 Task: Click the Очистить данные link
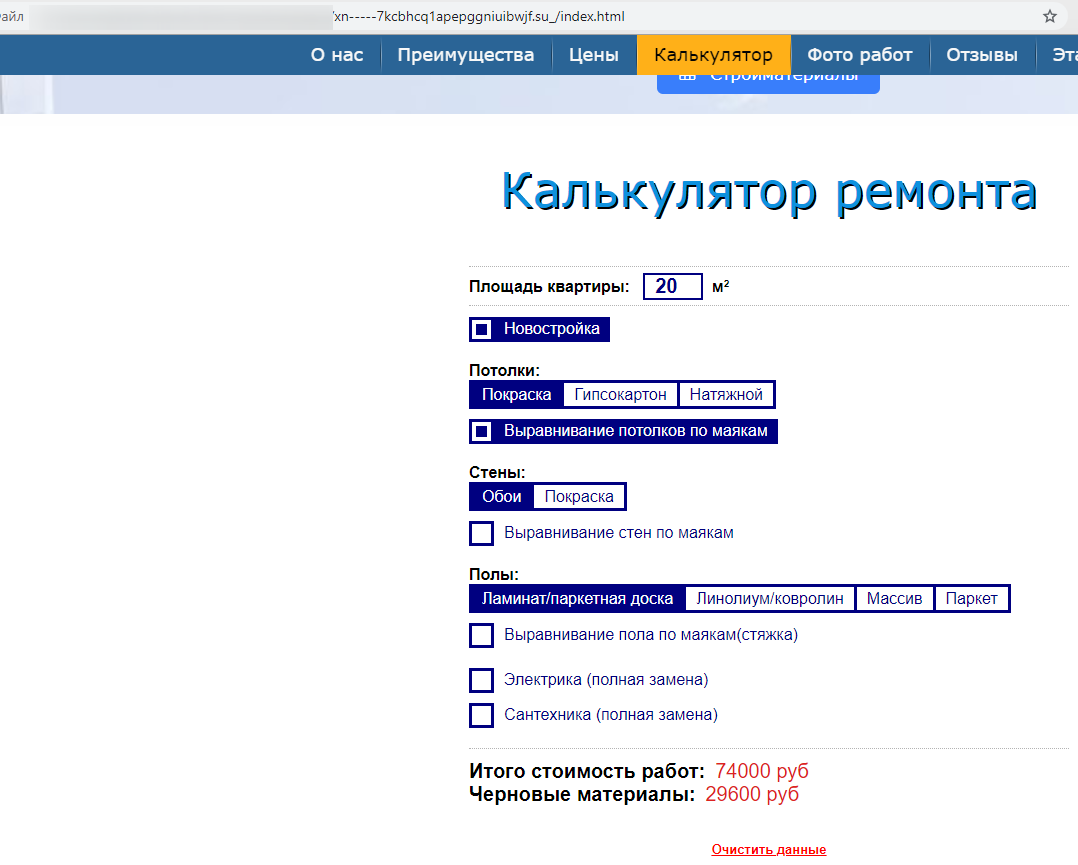(x=769, y=849)
